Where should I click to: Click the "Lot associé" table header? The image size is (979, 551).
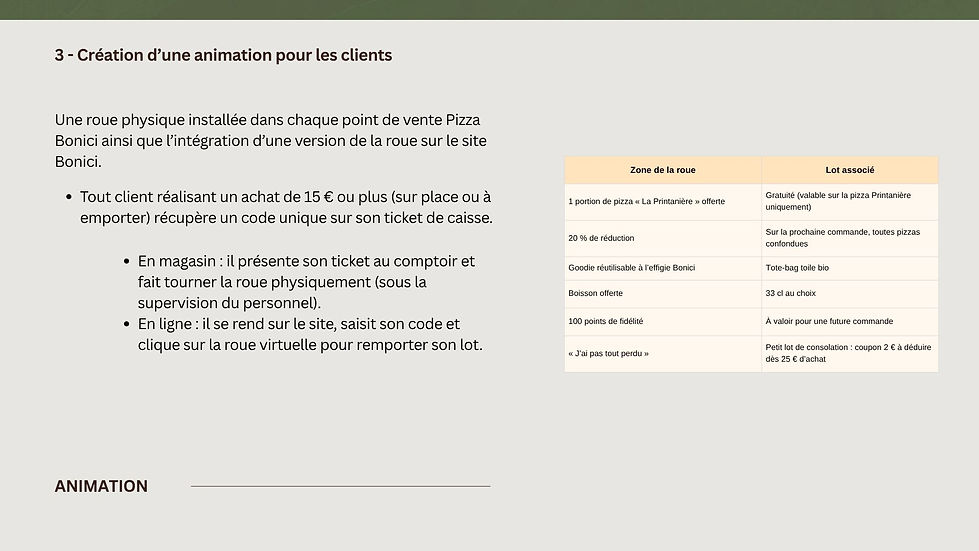click(x=849, y=170)
